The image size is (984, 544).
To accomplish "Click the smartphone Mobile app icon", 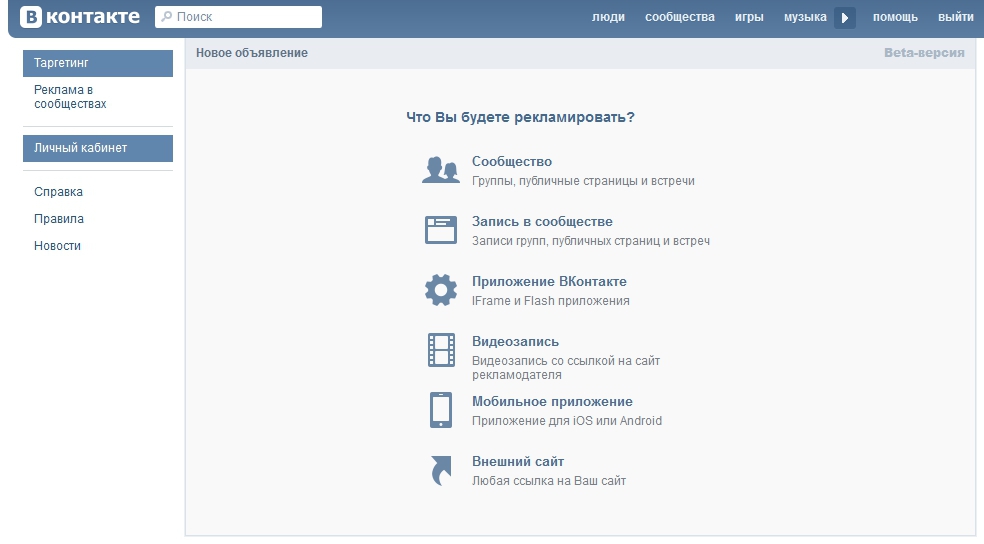I will [441, 411].
